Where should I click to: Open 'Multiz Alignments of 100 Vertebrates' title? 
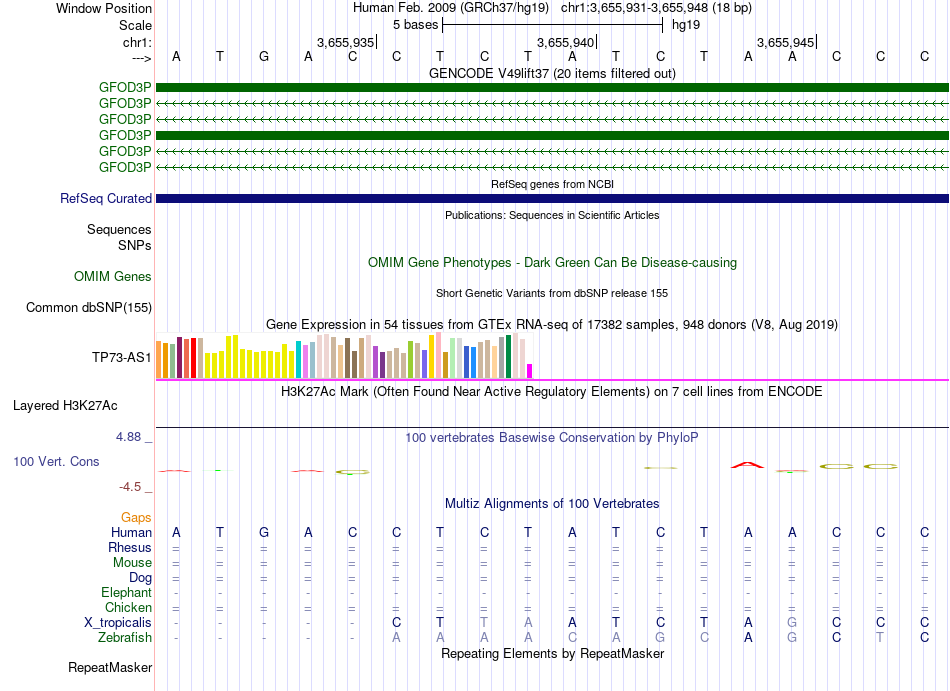(x=552, y=504)
